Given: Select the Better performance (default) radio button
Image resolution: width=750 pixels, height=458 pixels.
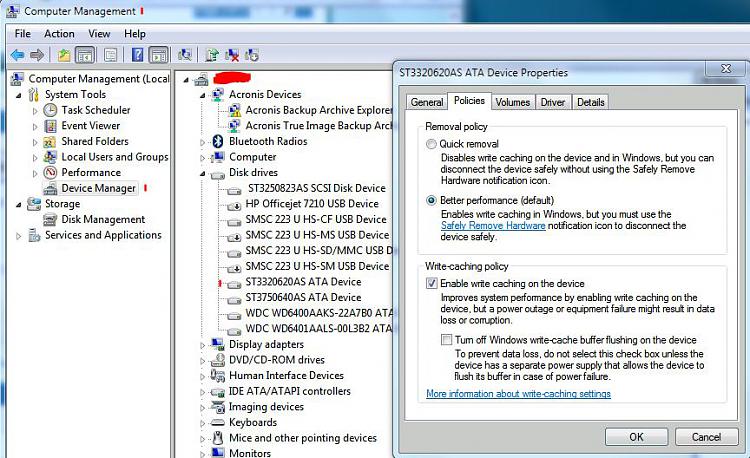Looking at the screenshot, I should coord(431,200).
